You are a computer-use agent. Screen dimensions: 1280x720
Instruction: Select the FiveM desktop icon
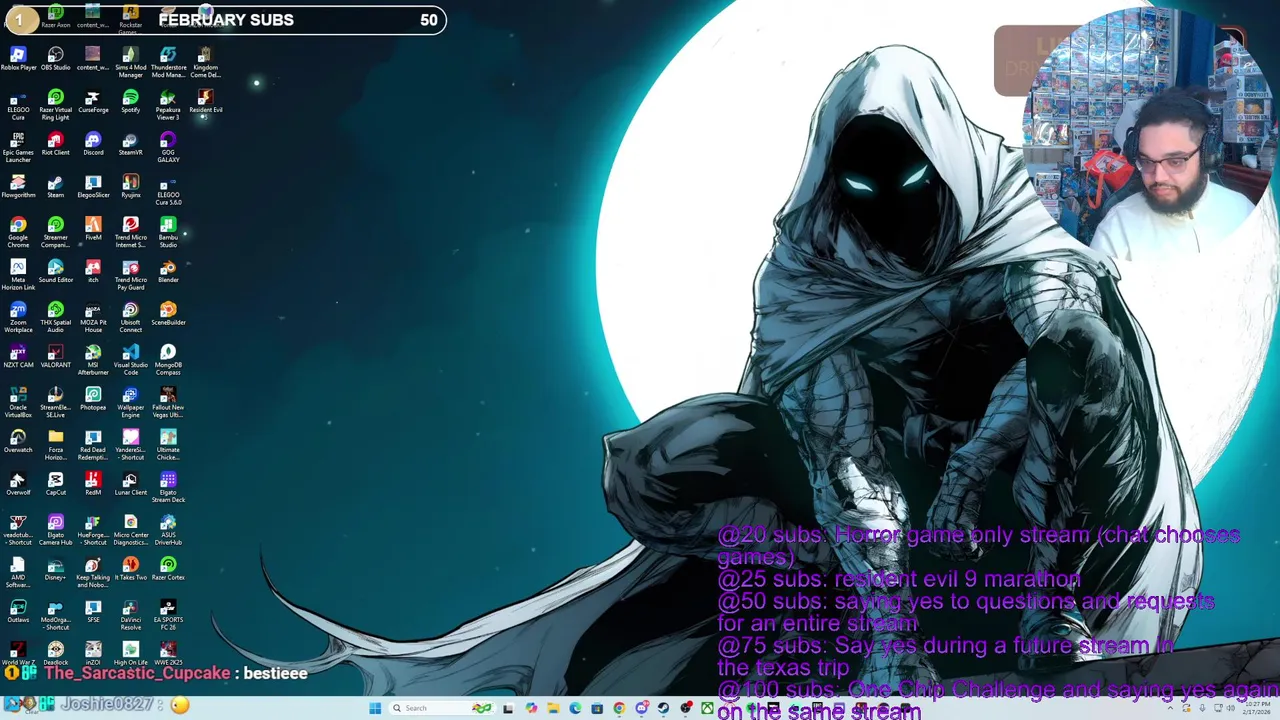93,229
